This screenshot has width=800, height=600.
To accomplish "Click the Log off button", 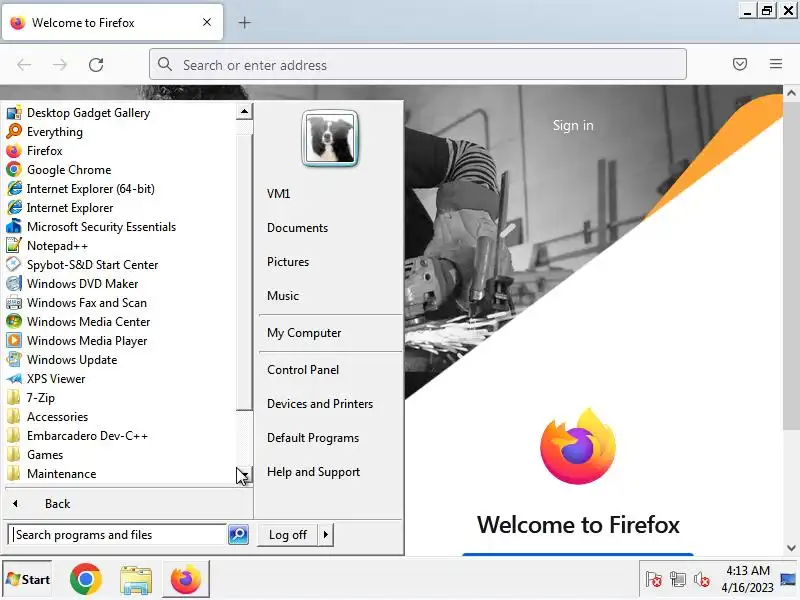I will click(x=288, y=535).
